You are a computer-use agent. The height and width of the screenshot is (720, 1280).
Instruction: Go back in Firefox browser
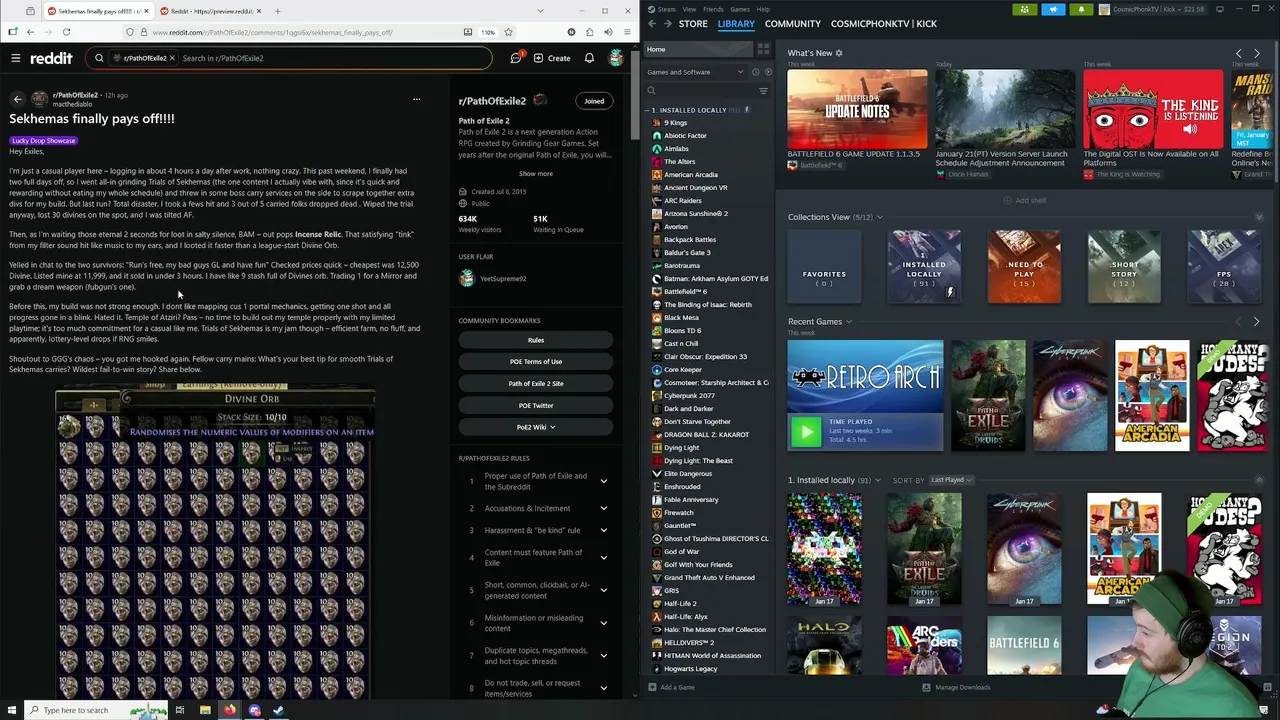tap(30, 32)
